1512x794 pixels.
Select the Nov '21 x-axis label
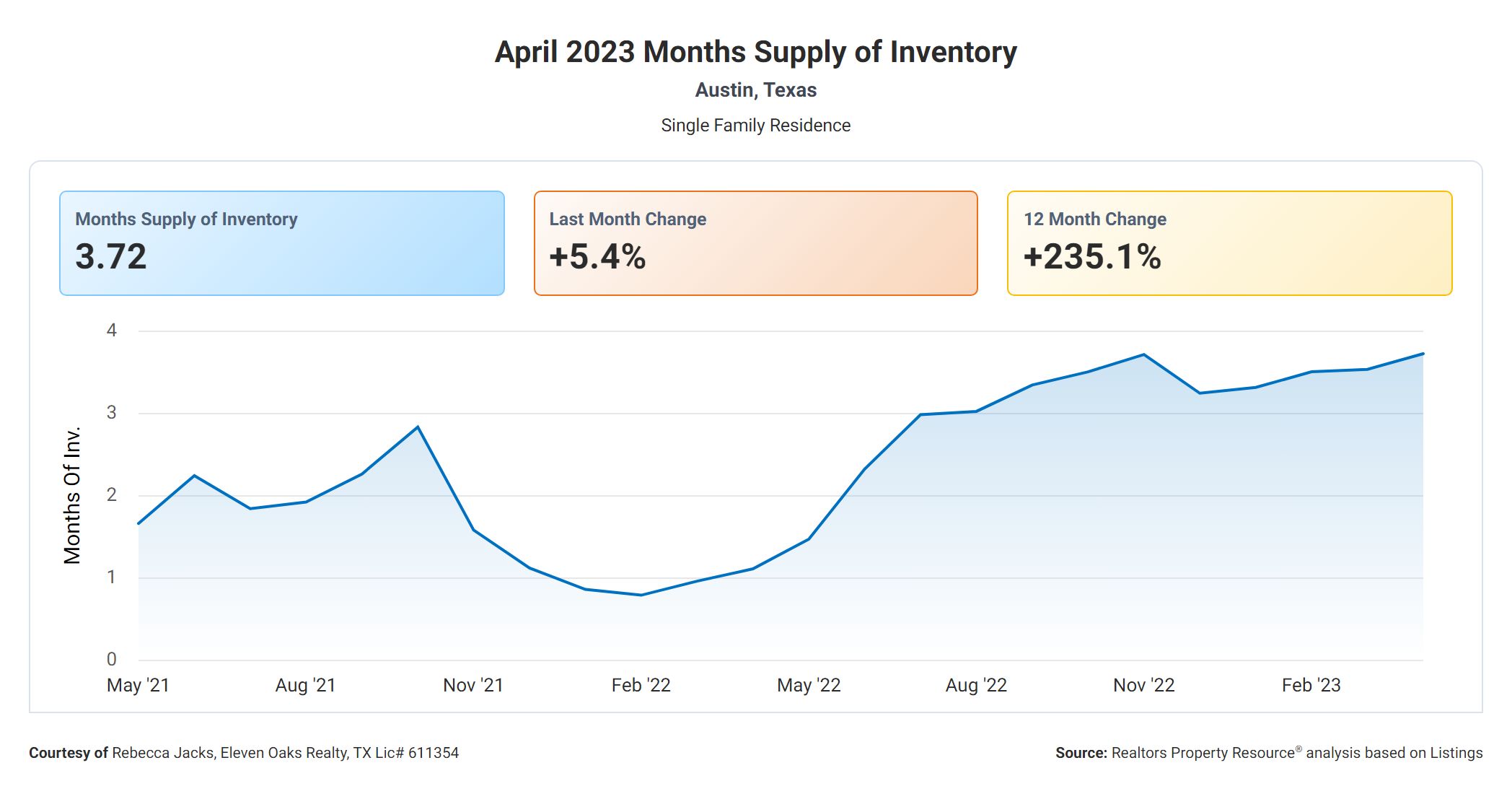pos(473,685)
